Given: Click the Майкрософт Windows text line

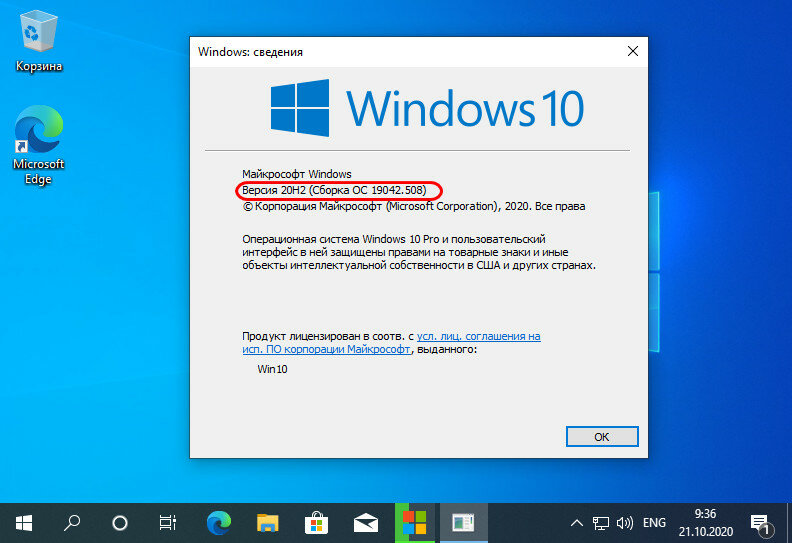Looking at the screenshot, I should [x=296, y=174].
